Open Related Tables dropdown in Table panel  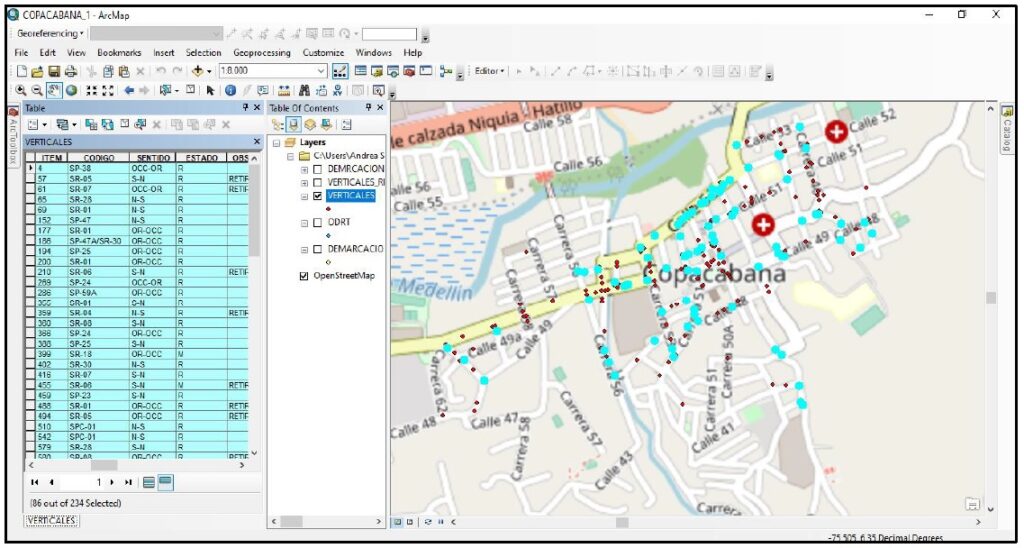(x=67, y=124)
